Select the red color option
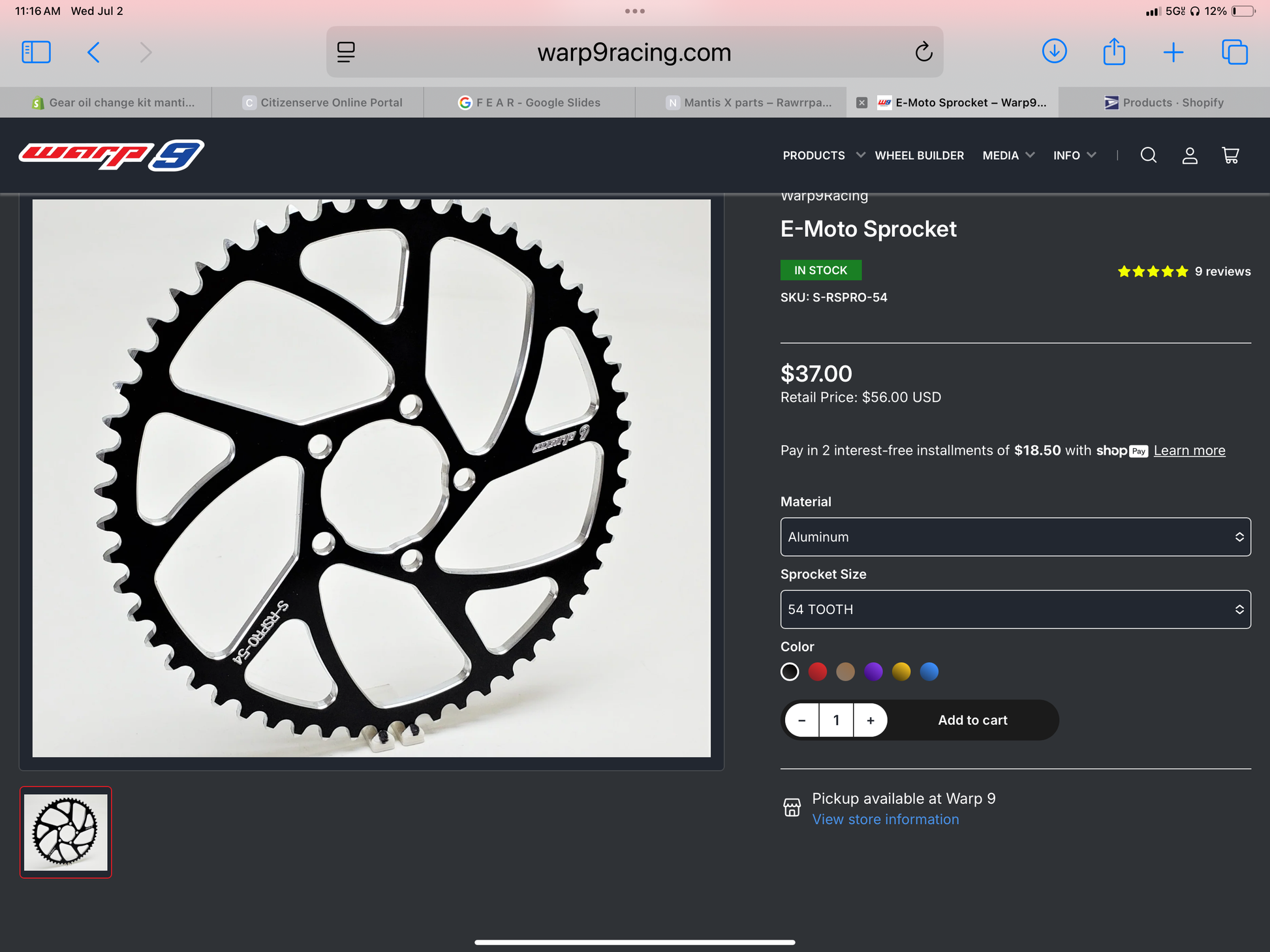This screenshot has width=1270, height=952. tap(818, 672)
